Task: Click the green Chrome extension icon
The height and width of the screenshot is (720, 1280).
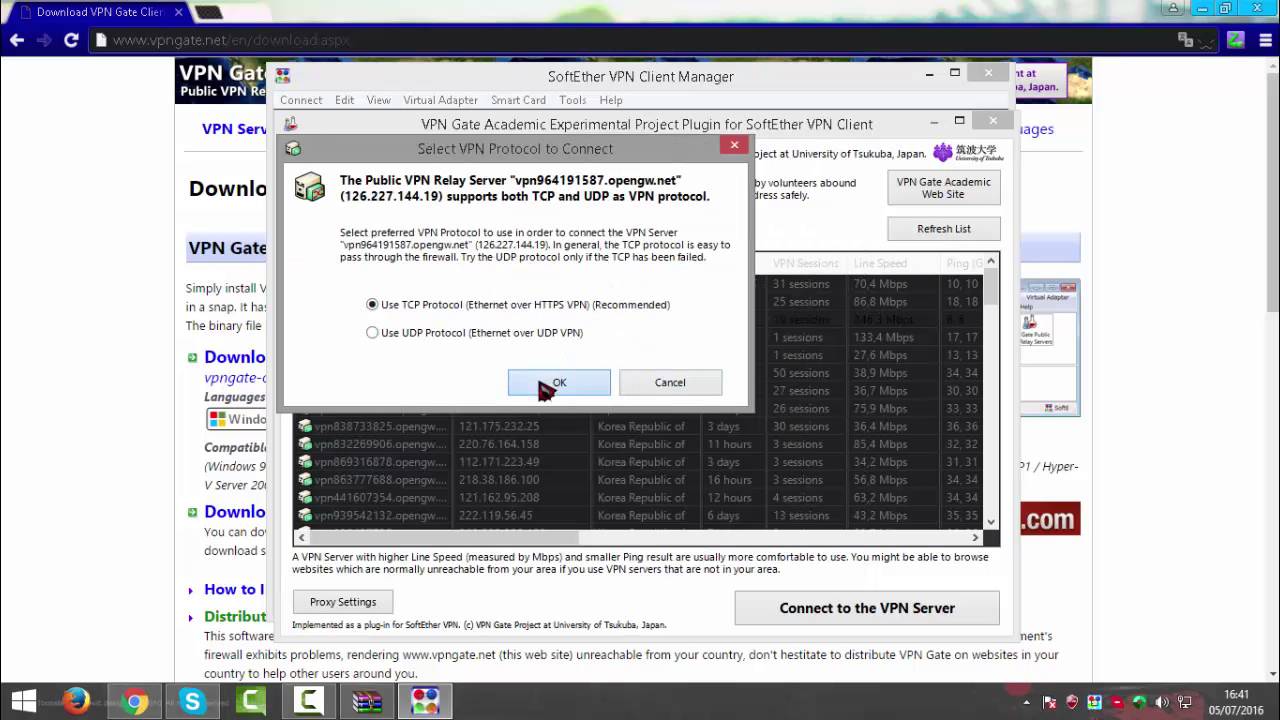Action: [x=1236, y=40]
